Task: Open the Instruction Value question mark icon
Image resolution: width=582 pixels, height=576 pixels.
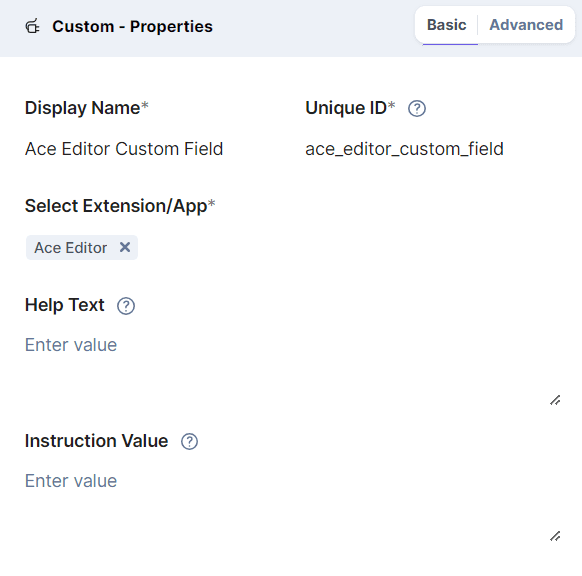Action: pyautogui.click(x=189, y=442)
